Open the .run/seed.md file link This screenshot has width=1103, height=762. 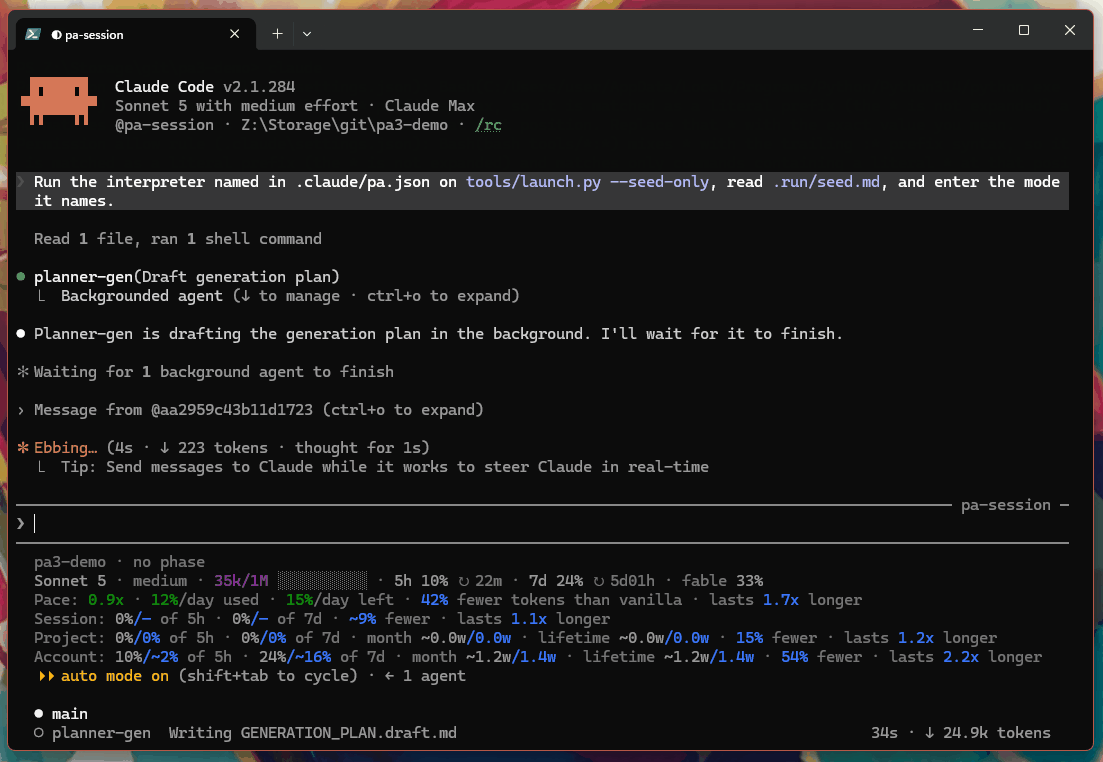(826, 182)
